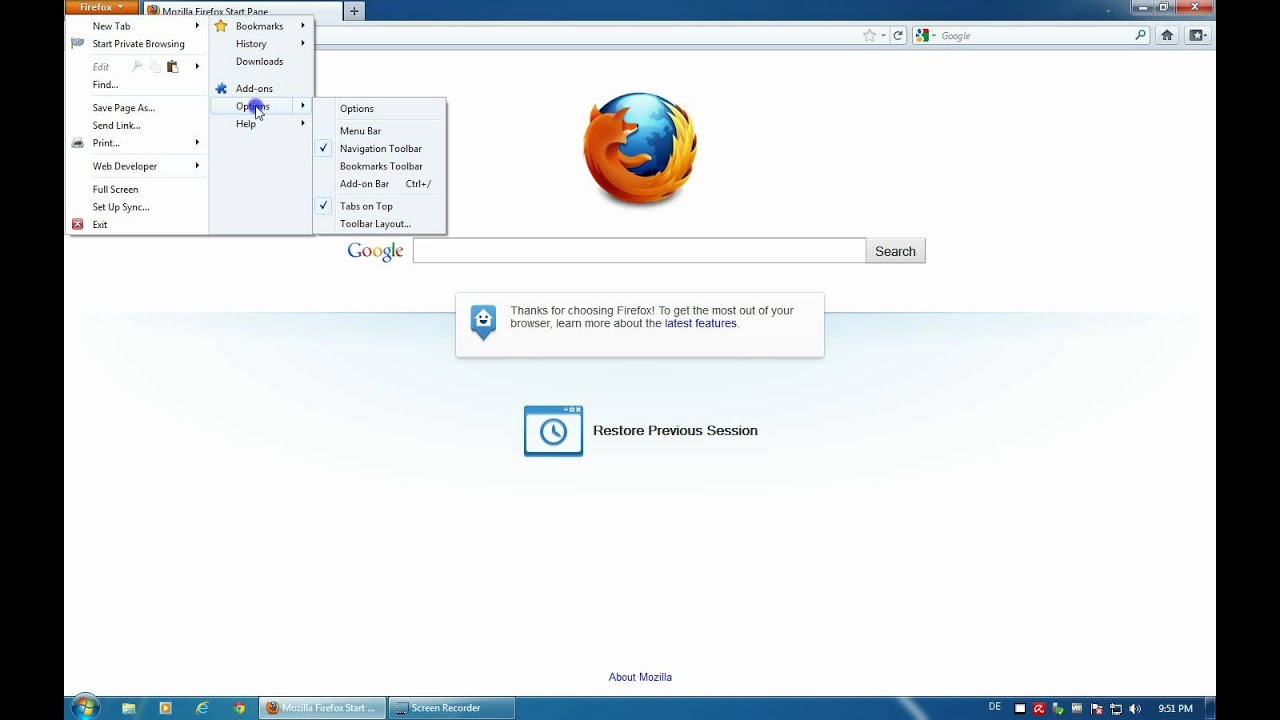Click the Firefox logo on the start page
1280x720 pixels.
click(x=640, y=150)
